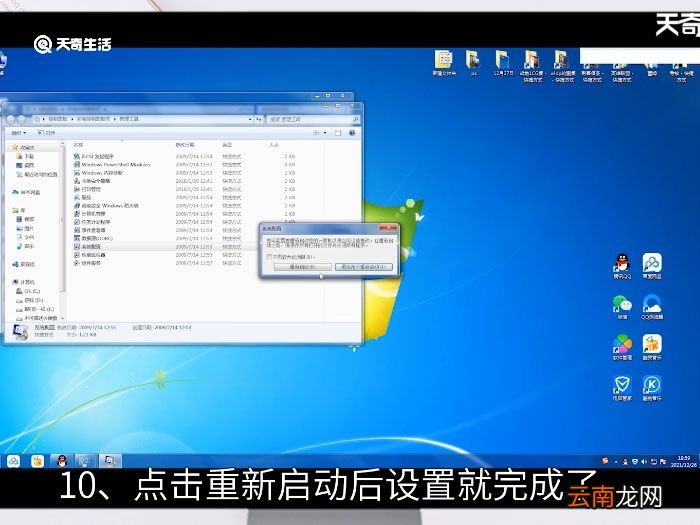Select the 高级安全 Windows 防火墙 icon

click(x=77, y=206)
